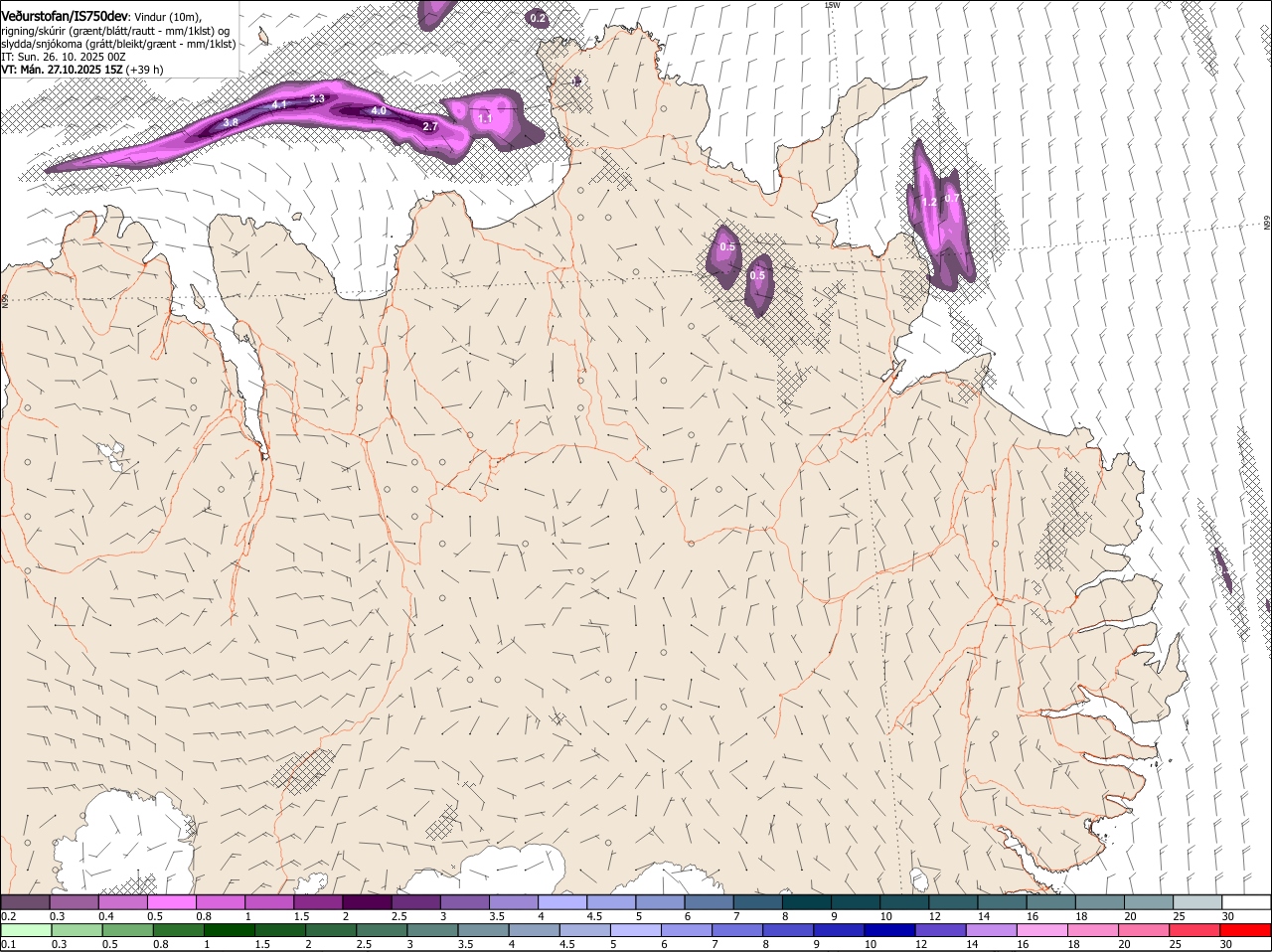The image size is (1272, 952).
Task: Pick top legend swatch between 6 and 7
Action: [x=710, y=901]
